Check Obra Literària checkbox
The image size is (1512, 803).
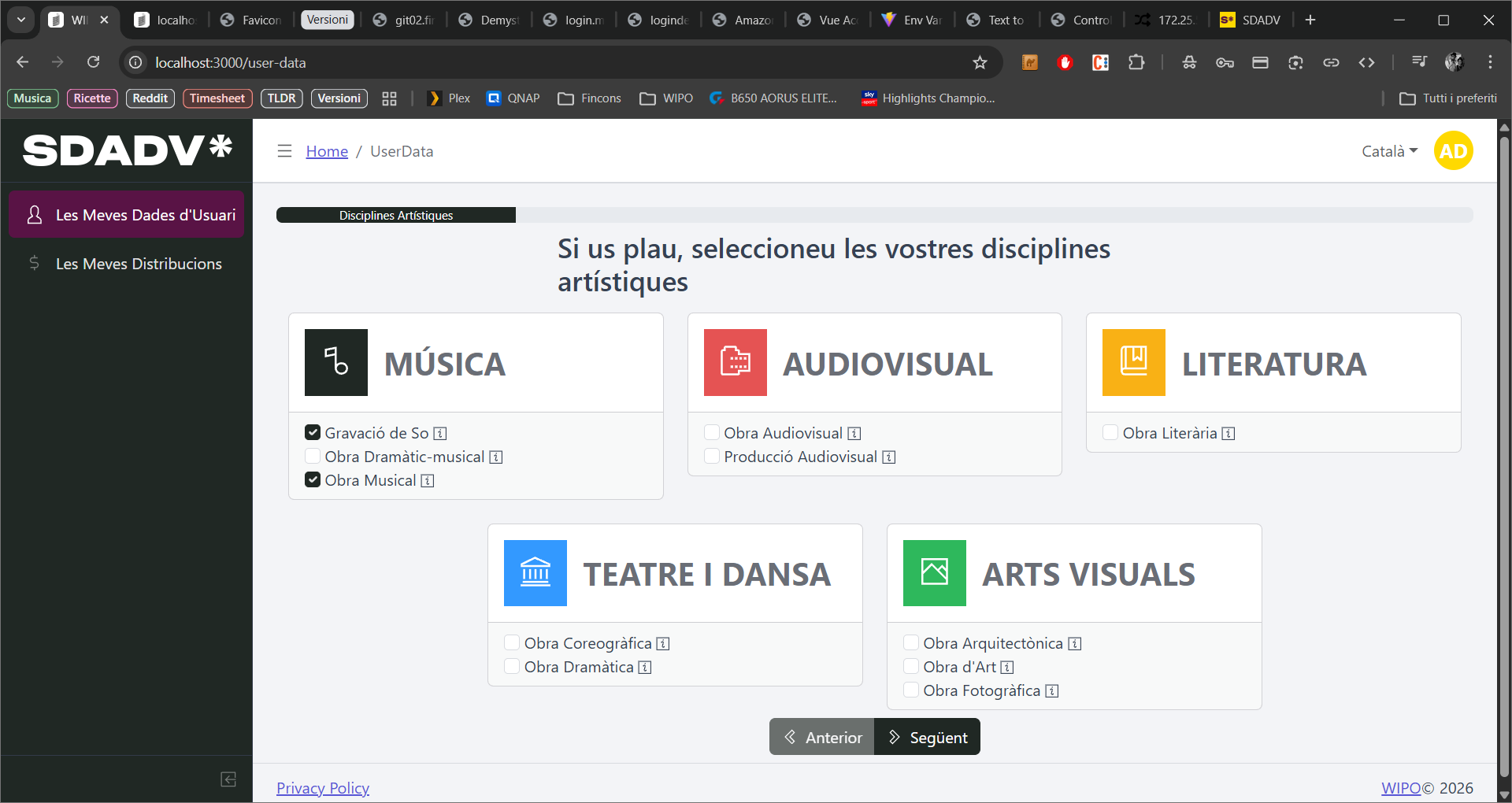[x=1110, y=432]
